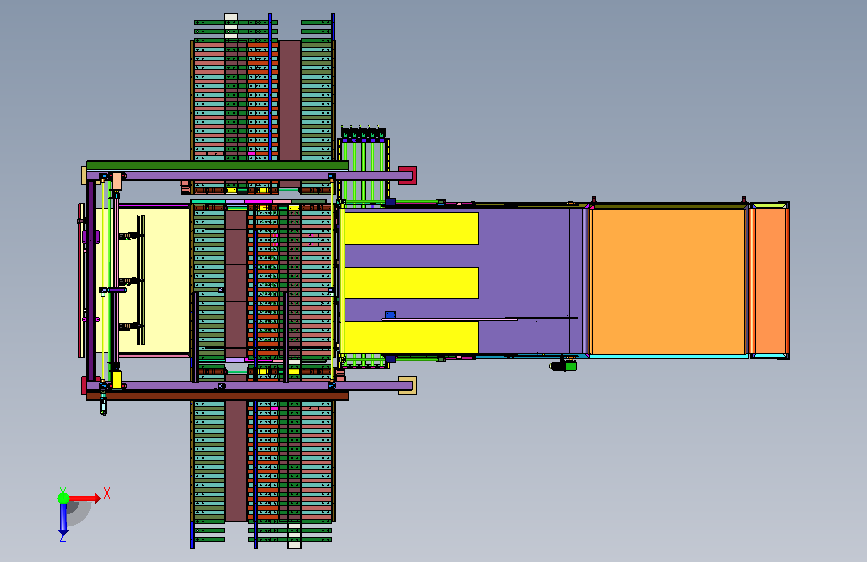867x562 pixels.
Task: Select the tan bracket on lower purple beam
Action: coord(409,386)
